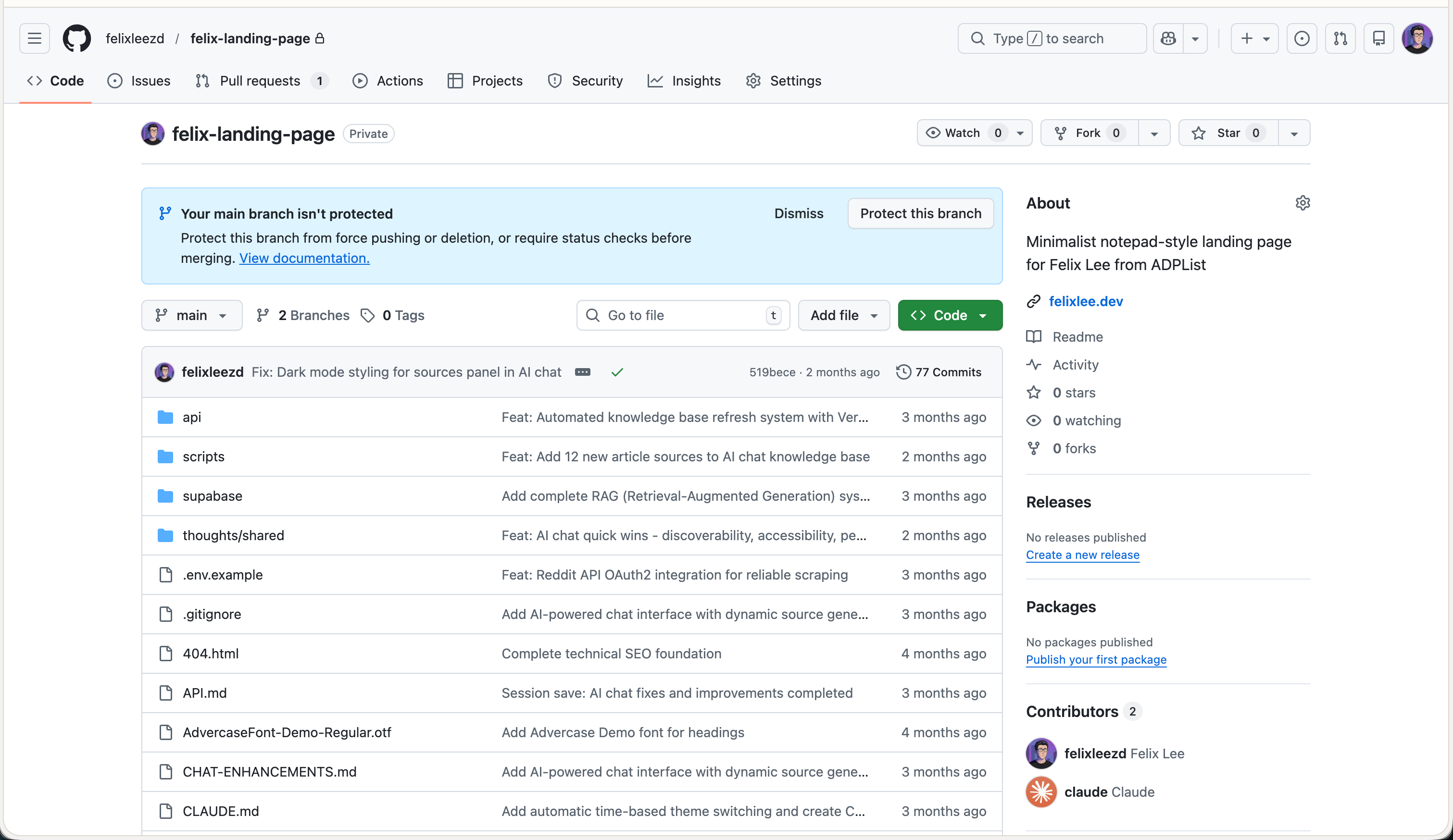The image size is (1453, 840).
Task: Open the hamburger navigation menu
Action: click(x=35, y=38)
